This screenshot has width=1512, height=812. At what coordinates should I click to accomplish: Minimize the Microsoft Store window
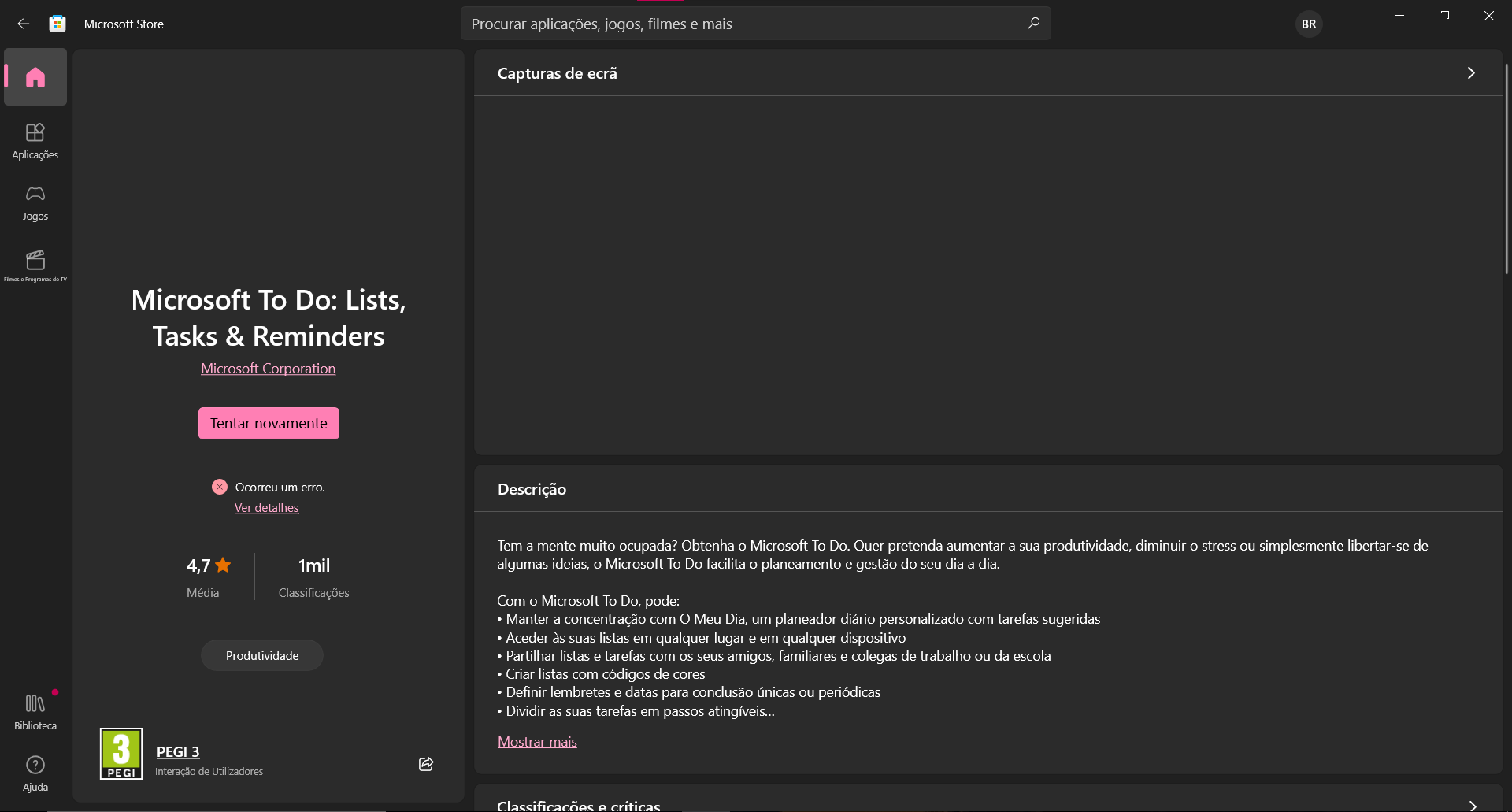coord(1399,16)
